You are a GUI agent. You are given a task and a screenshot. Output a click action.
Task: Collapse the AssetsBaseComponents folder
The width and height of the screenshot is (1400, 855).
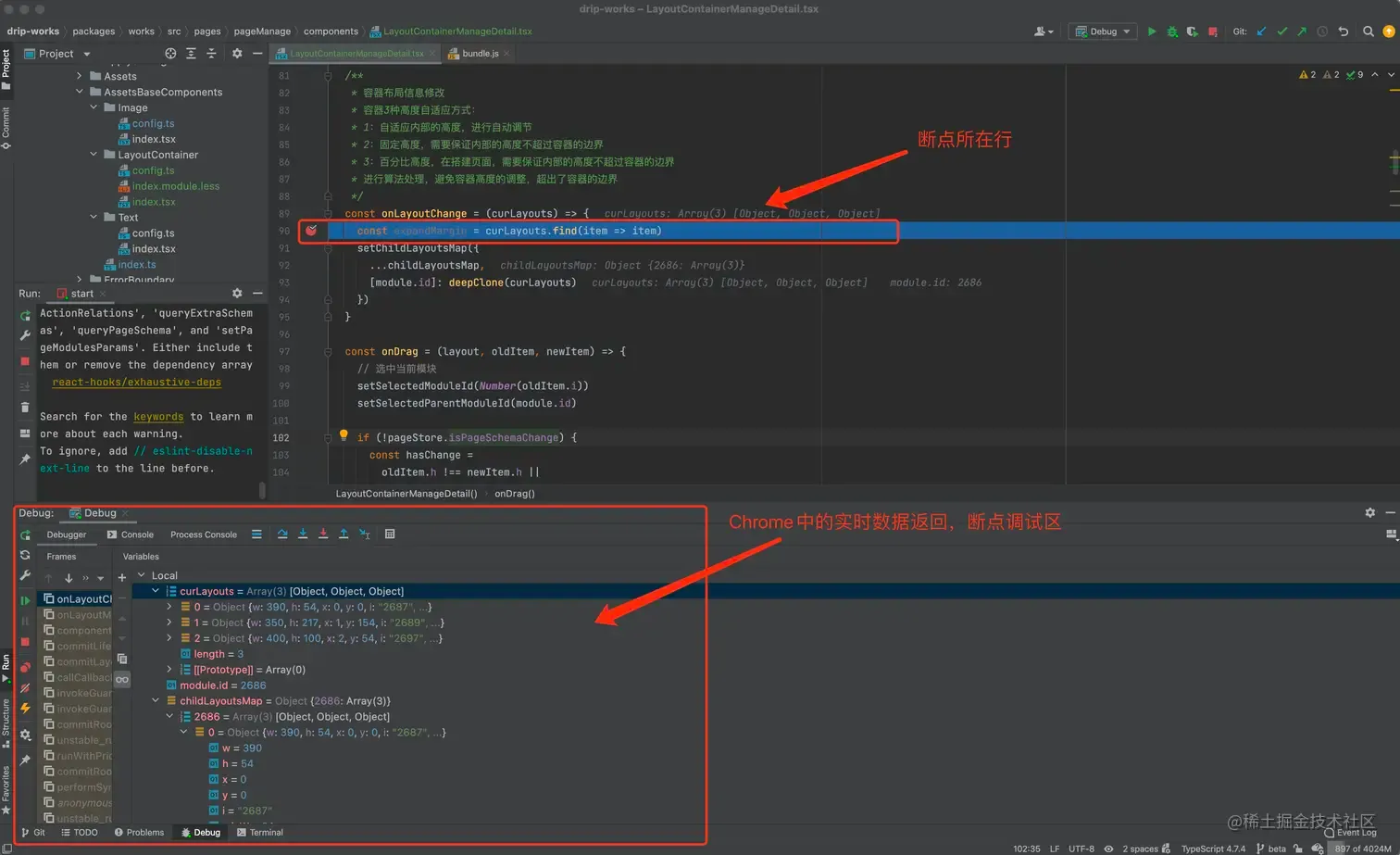click(x=79, y=93)
